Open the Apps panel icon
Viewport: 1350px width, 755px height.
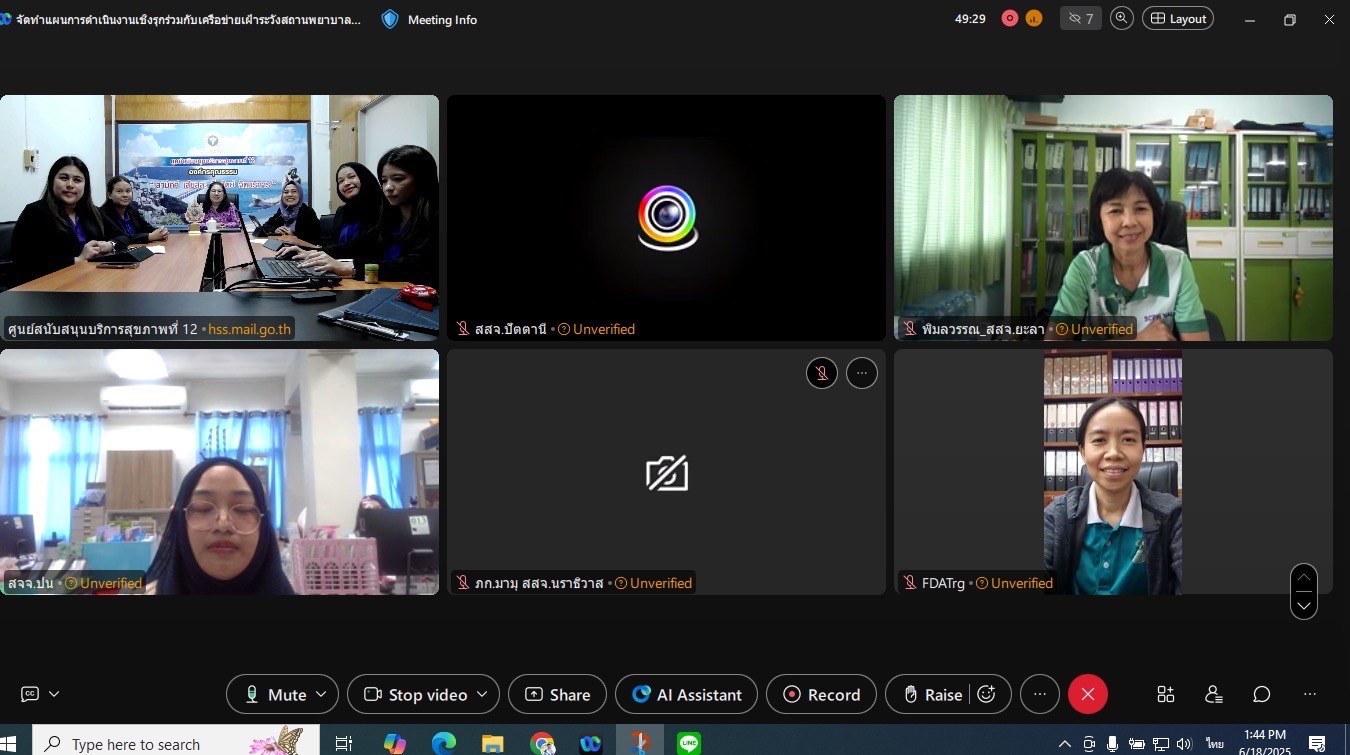(1165, 694)
